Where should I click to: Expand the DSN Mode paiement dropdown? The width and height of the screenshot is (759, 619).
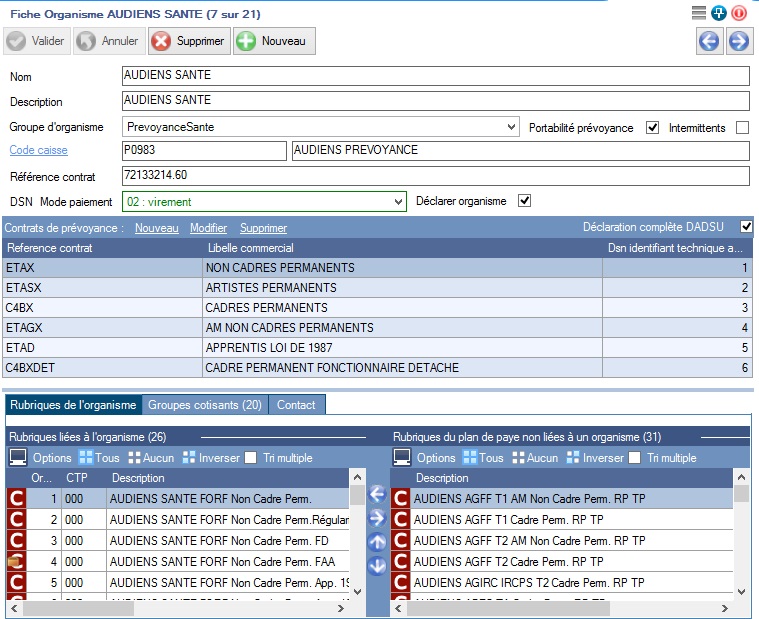click(x=399, y=202)
